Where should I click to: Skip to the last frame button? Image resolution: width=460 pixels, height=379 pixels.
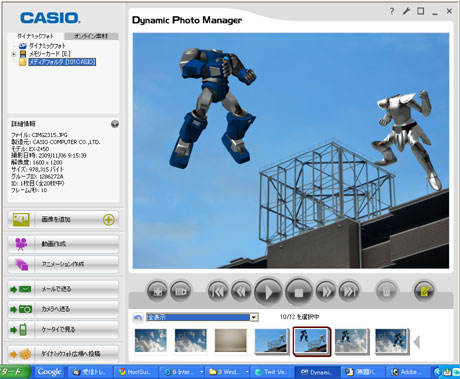pos(349,291)
